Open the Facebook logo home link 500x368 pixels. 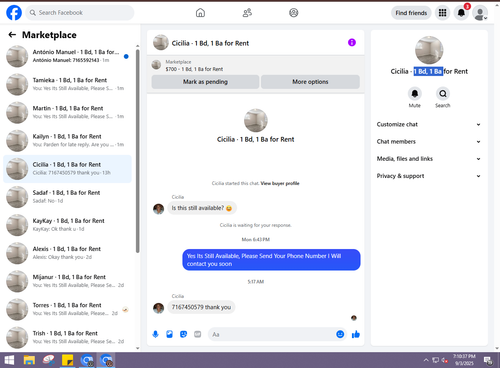[14, 13]
